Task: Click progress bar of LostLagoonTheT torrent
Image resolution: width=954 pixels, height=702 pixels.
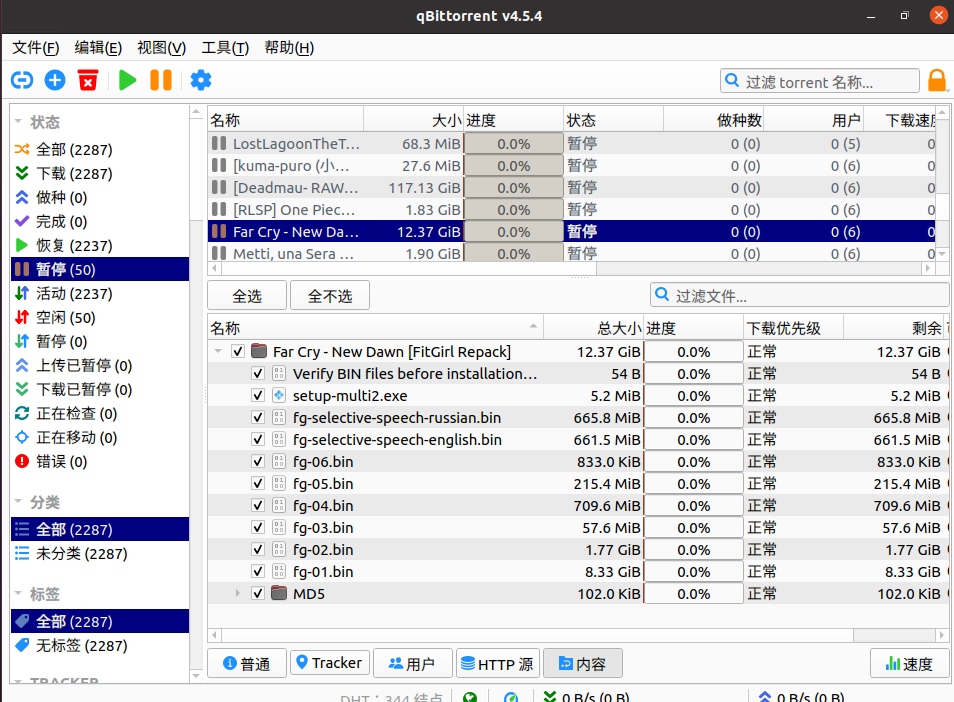Action: click(x=514, y=144)
